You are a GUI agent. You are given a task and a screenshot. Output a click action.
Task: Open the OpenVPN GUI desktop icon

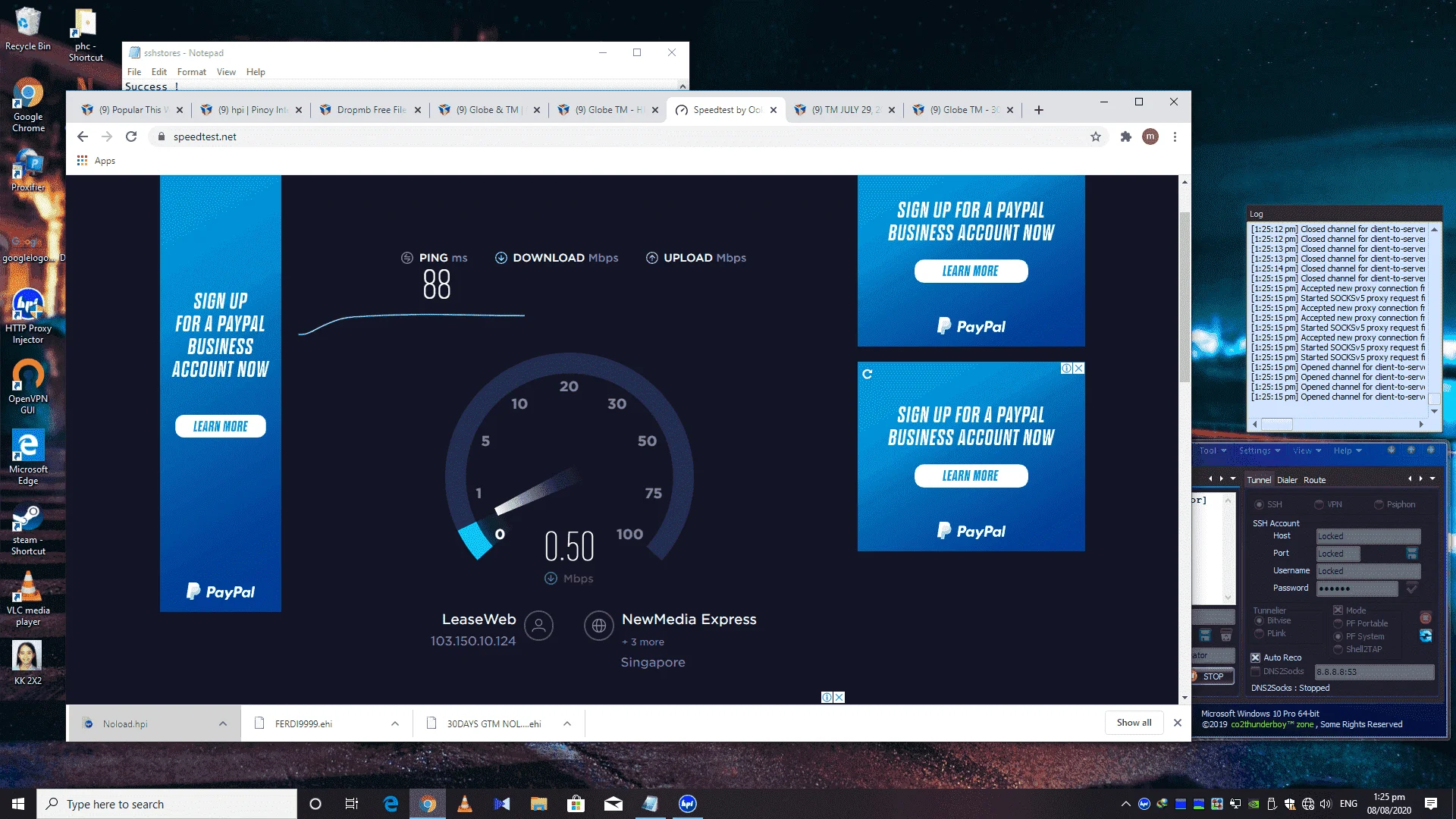[28, 387]
